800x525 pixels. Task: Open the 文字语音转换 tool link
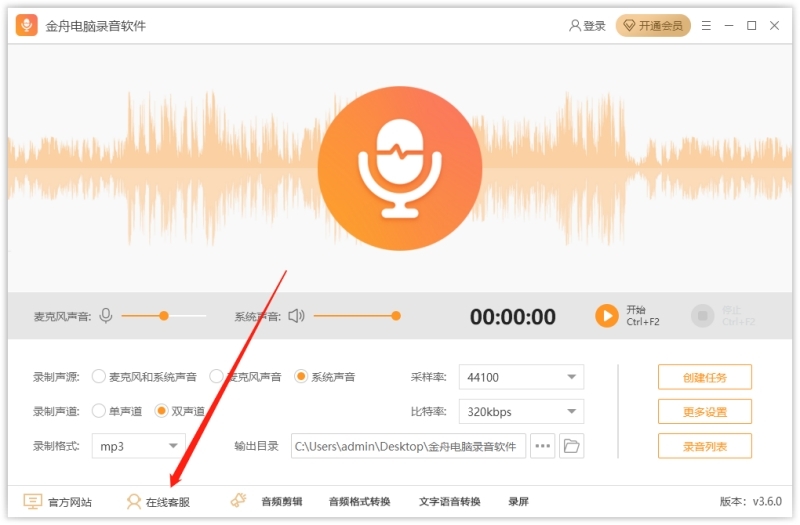(449, 502)
